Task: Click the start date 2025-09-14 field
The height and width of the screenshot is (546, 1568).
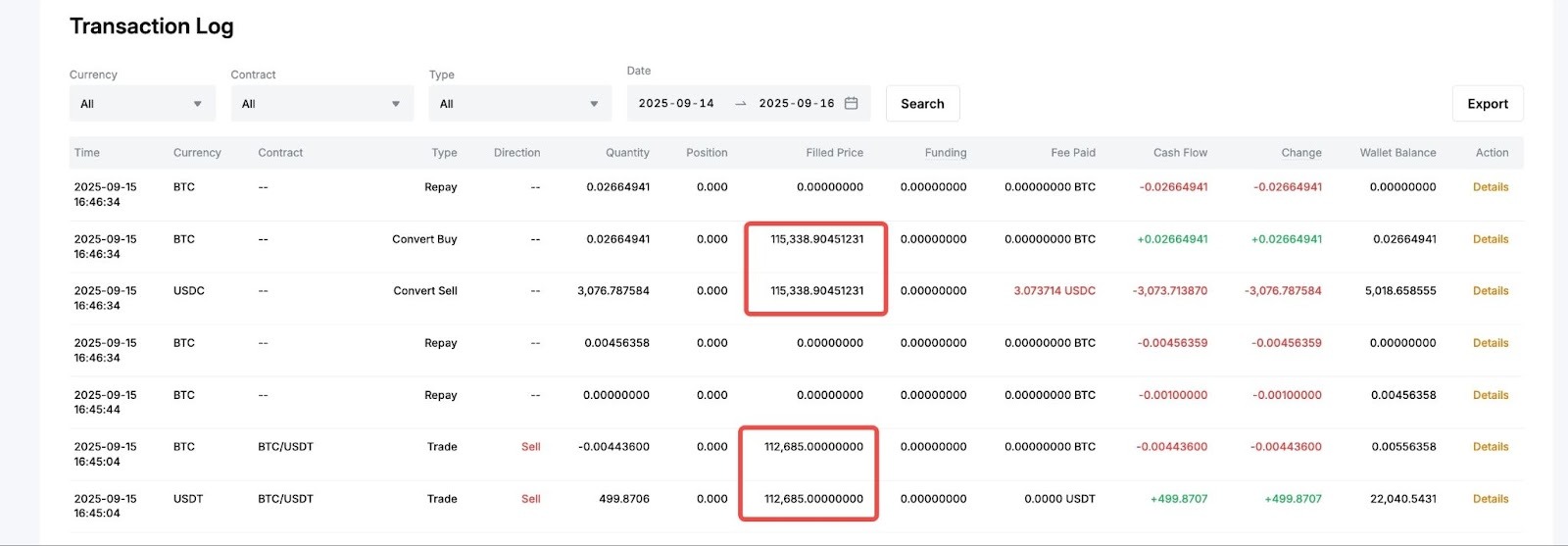Action: tap(676, 104)
